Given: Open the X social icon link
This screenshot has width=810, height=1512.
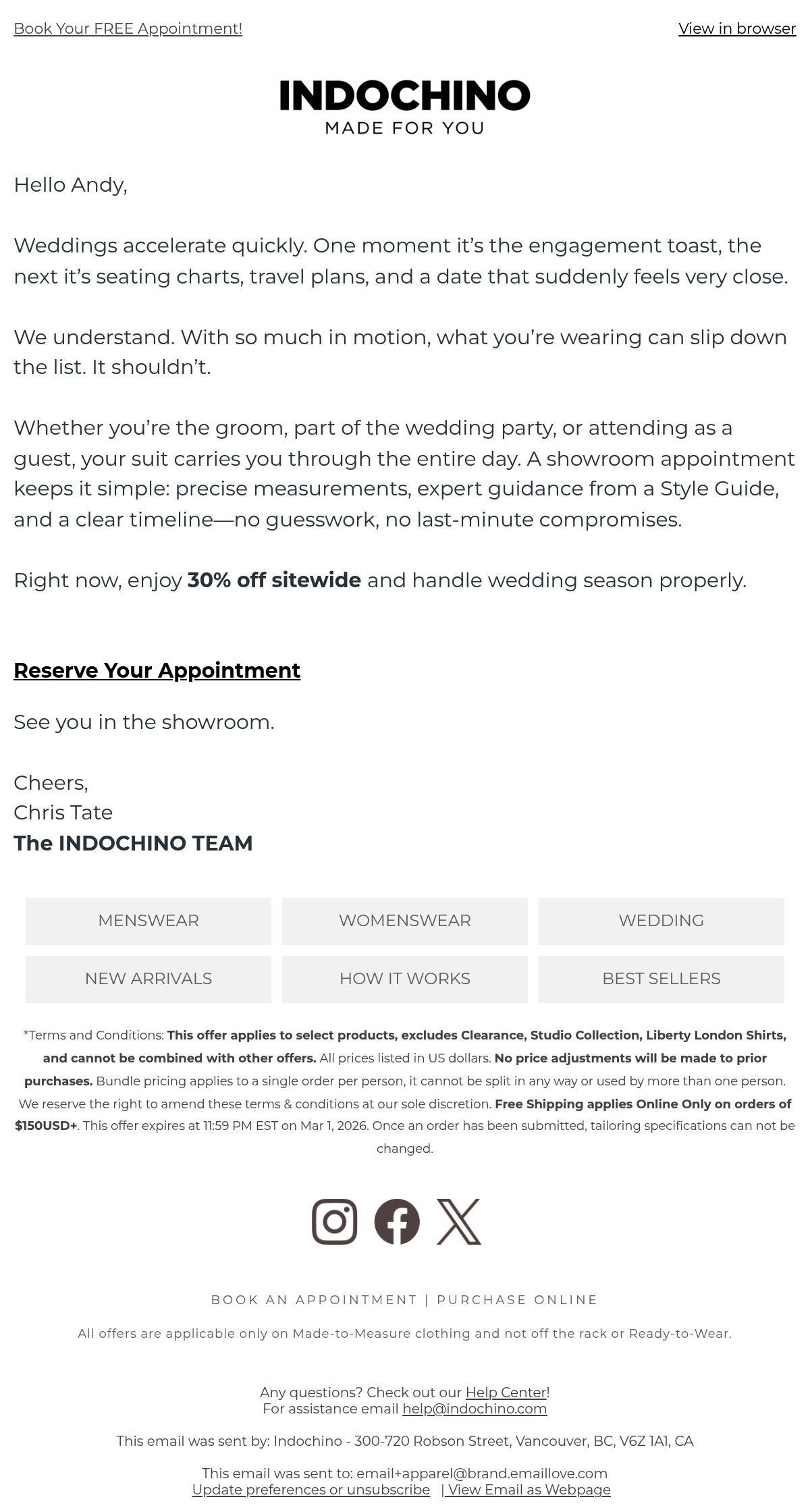Looking at the screenshot, I should 459,1221.
